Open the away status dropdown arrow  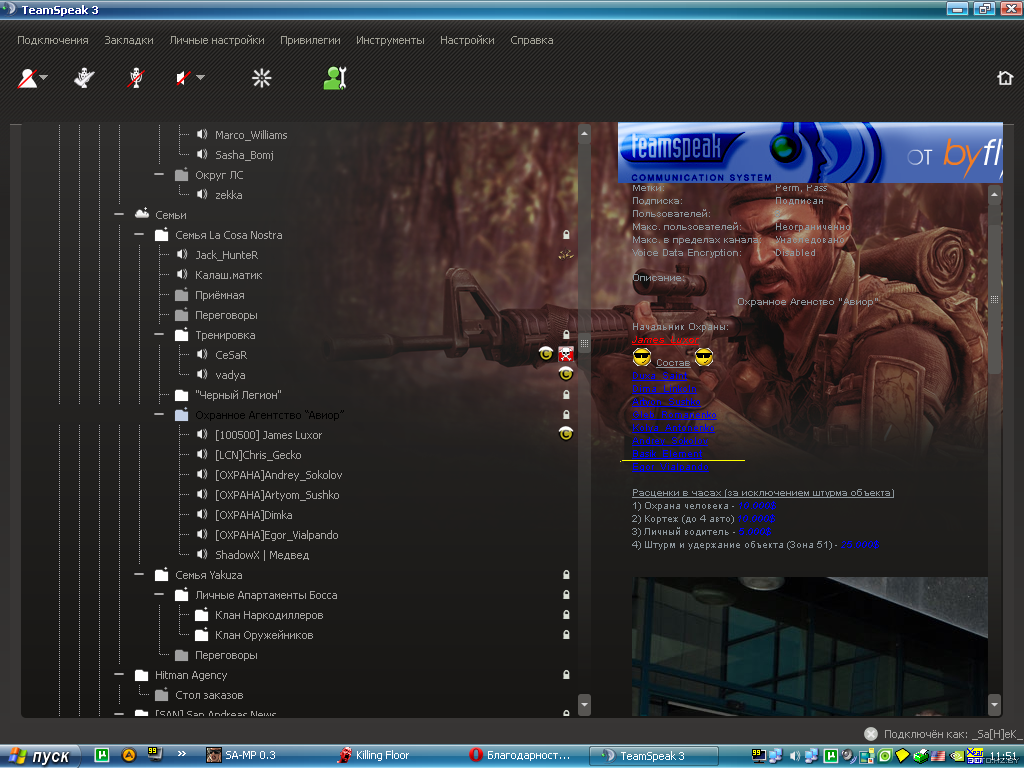pos(44,77)
